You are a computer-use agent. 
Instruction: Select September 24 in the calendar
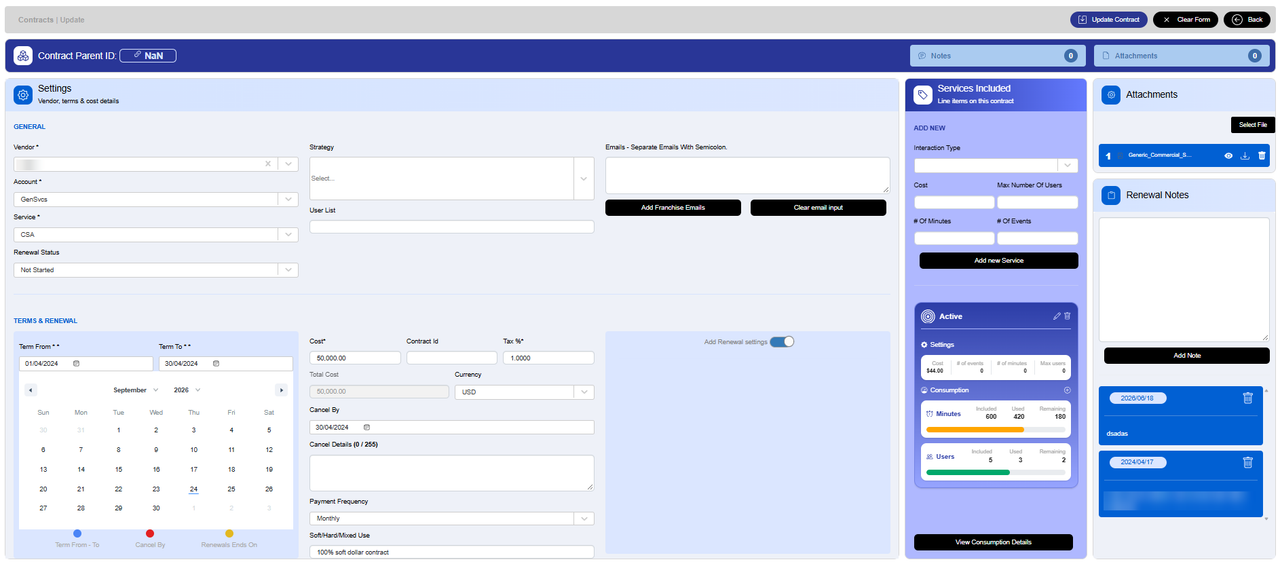pyautogui.click(x=194, y=489)
